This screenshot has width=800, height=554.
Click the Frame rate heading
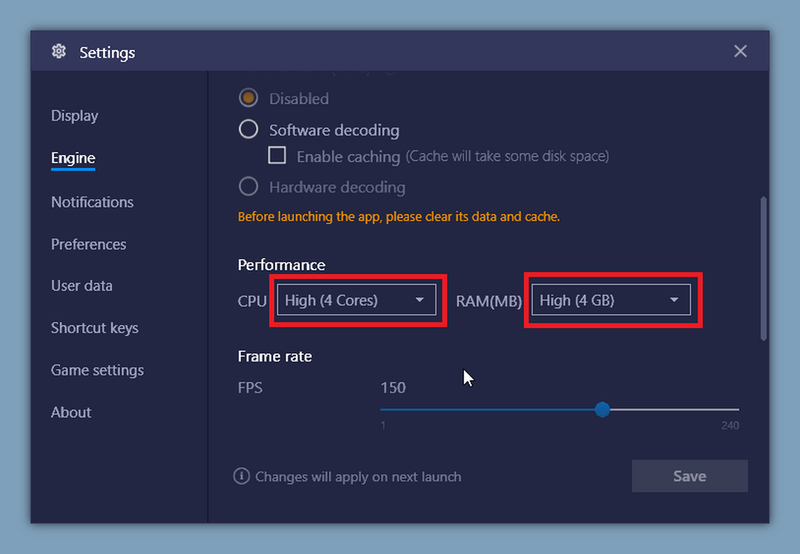coord(275,356)
